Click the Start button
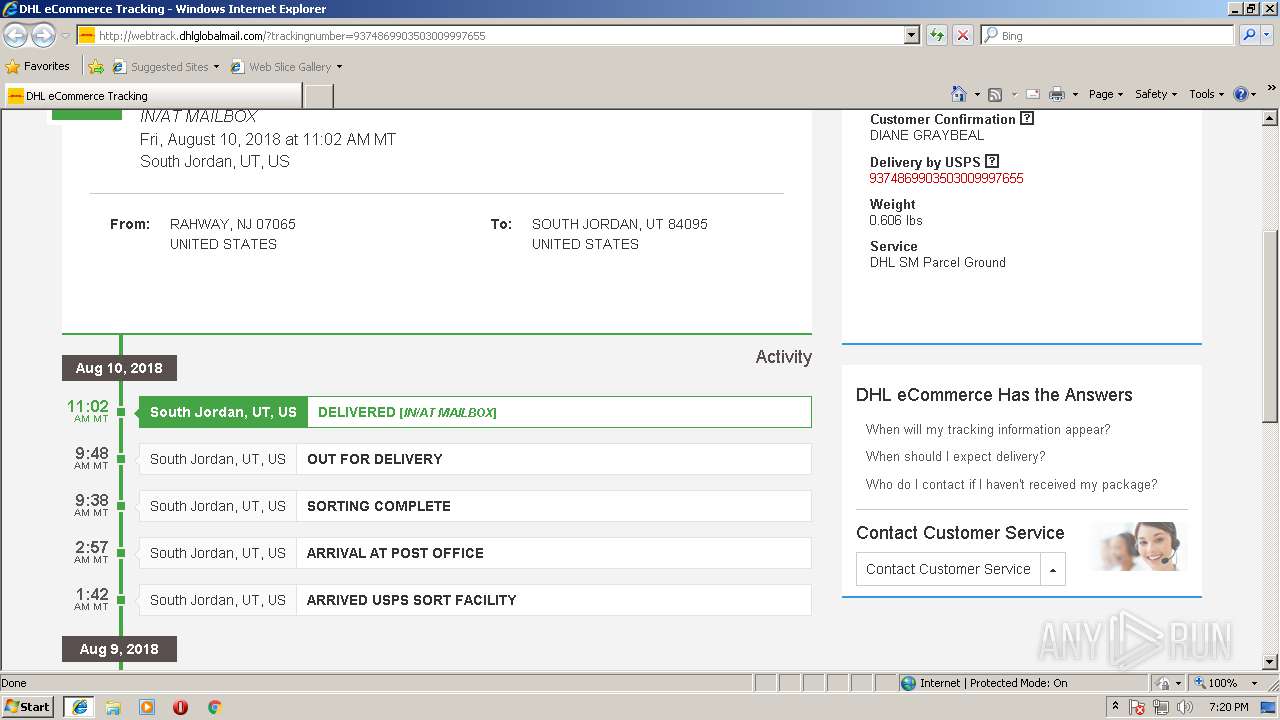This screenshot has width=1280, height=720. (x=28, y=707)
